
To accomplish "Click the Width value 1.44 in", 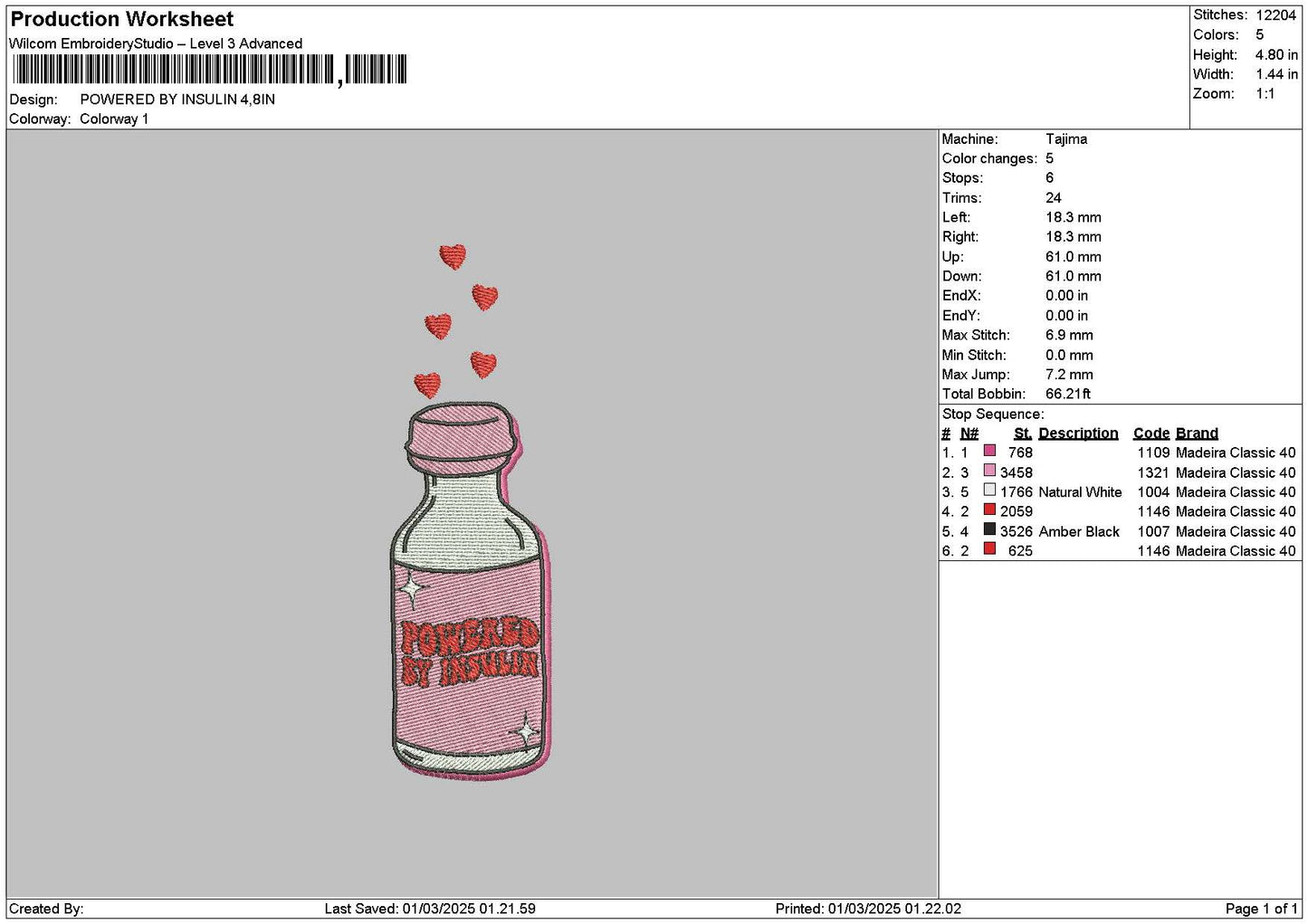I will coord(1276,74).
